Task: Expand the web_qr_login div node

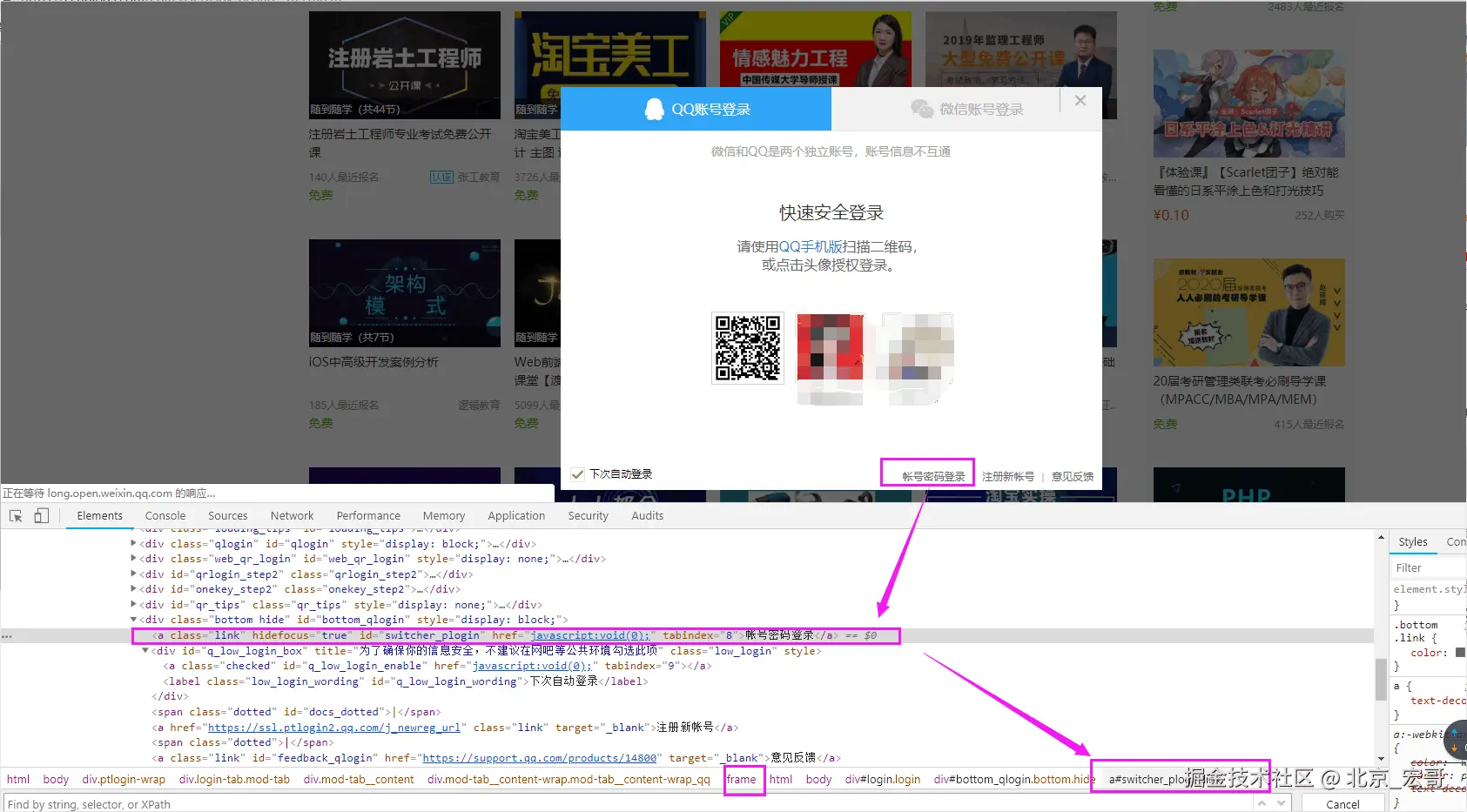Action: click(133, 559)
